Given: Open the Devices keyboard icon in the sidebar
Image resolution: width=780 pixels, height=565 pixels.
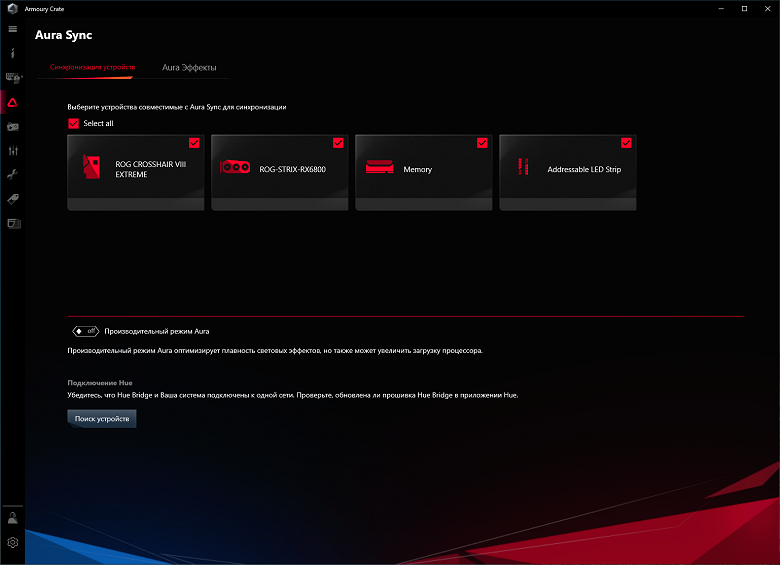Looking at the screenshot, I should pyautogui.click(x=13, y=78).
